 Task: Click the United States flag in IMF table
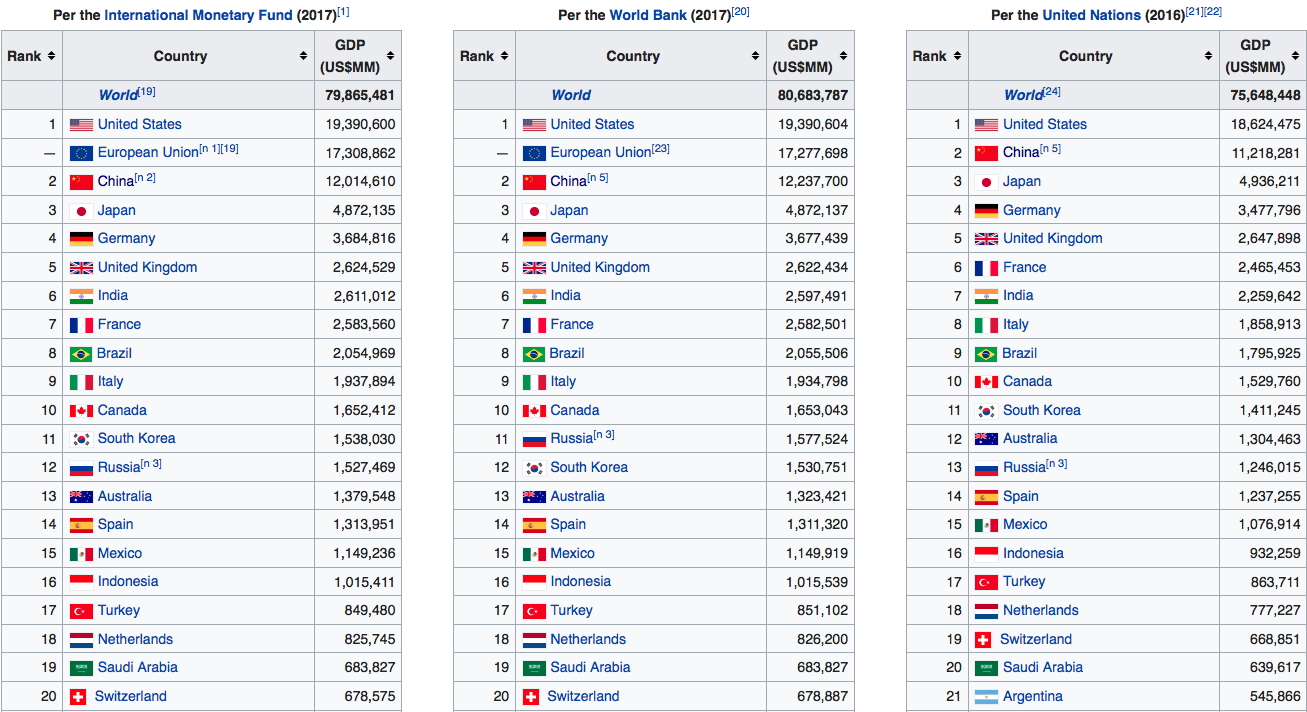tap(81, 125)
